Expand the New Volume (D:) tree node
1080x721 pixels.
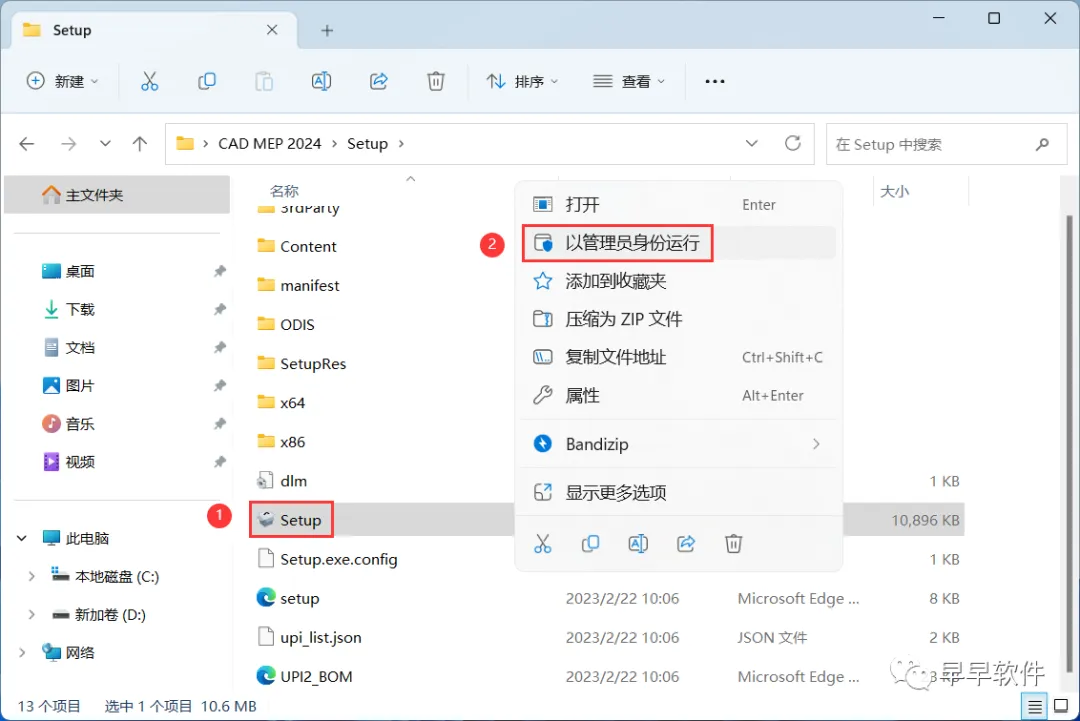(31, 614)
